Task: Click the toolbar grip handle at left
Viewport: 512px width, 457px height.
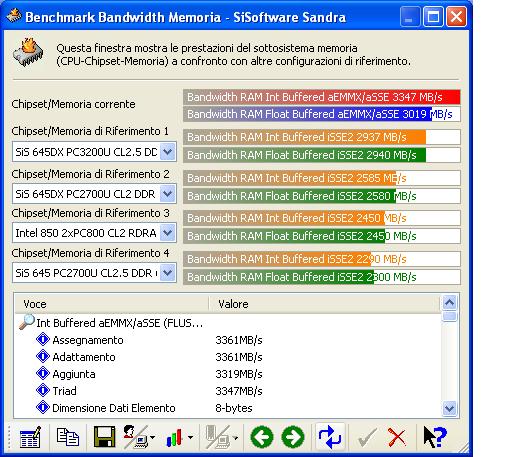Action: 9,437
